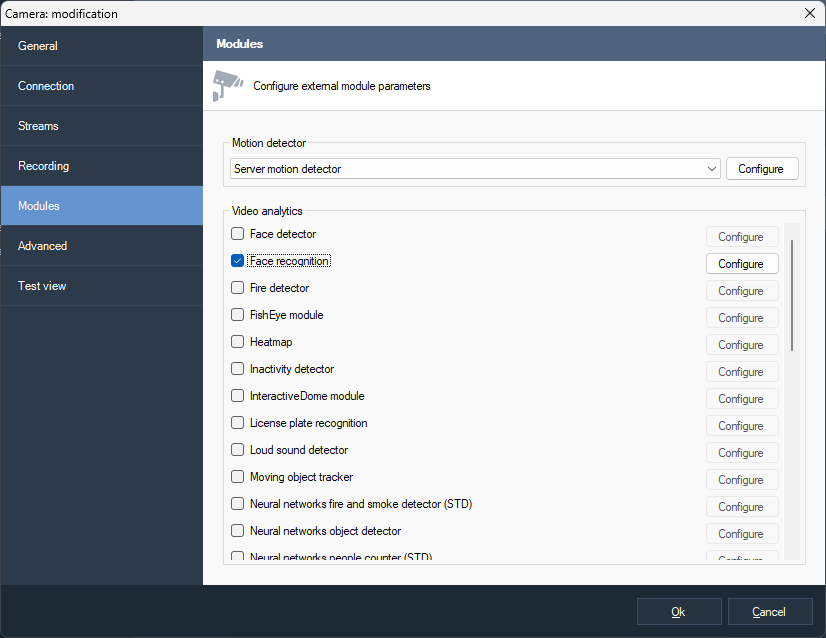The image size is (826, 638).
Task: Check the Moving object tracker box
Action: 238,477
